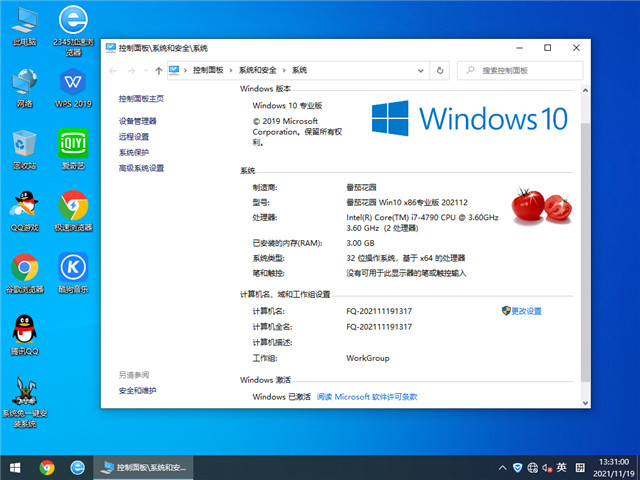The image size is (640, 480).
Task: Open QQ游戏 desktop shortcut
Action: tap(24, 211)
